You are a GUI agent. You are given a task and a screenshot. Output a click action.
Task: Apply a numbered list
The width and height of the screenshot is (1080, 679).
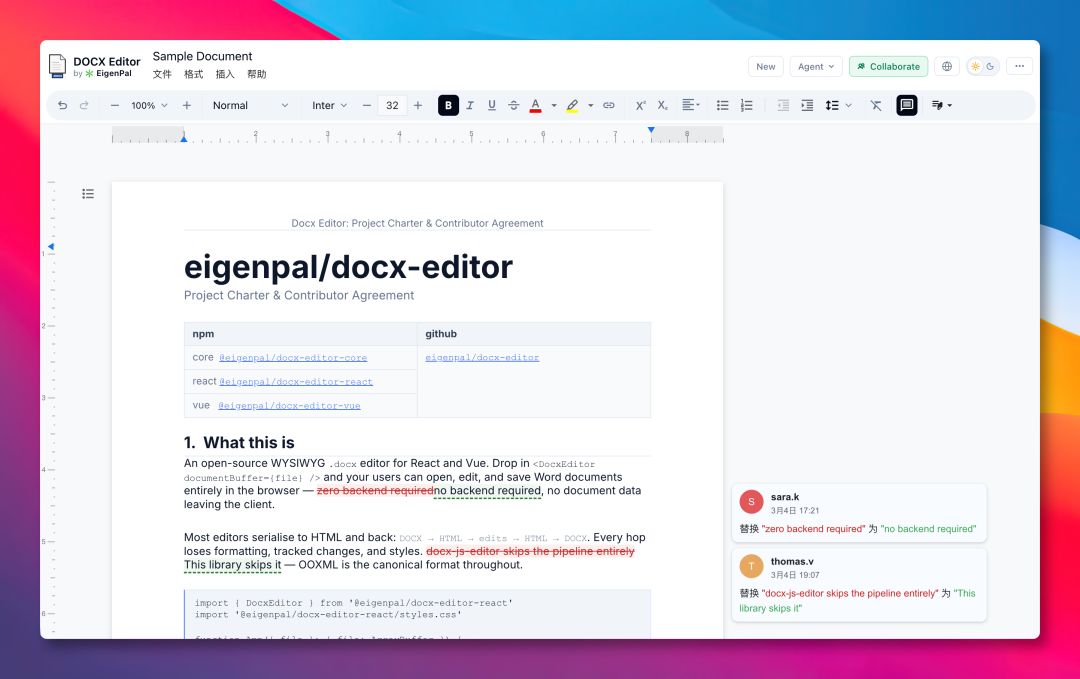(x=747, y=105)
